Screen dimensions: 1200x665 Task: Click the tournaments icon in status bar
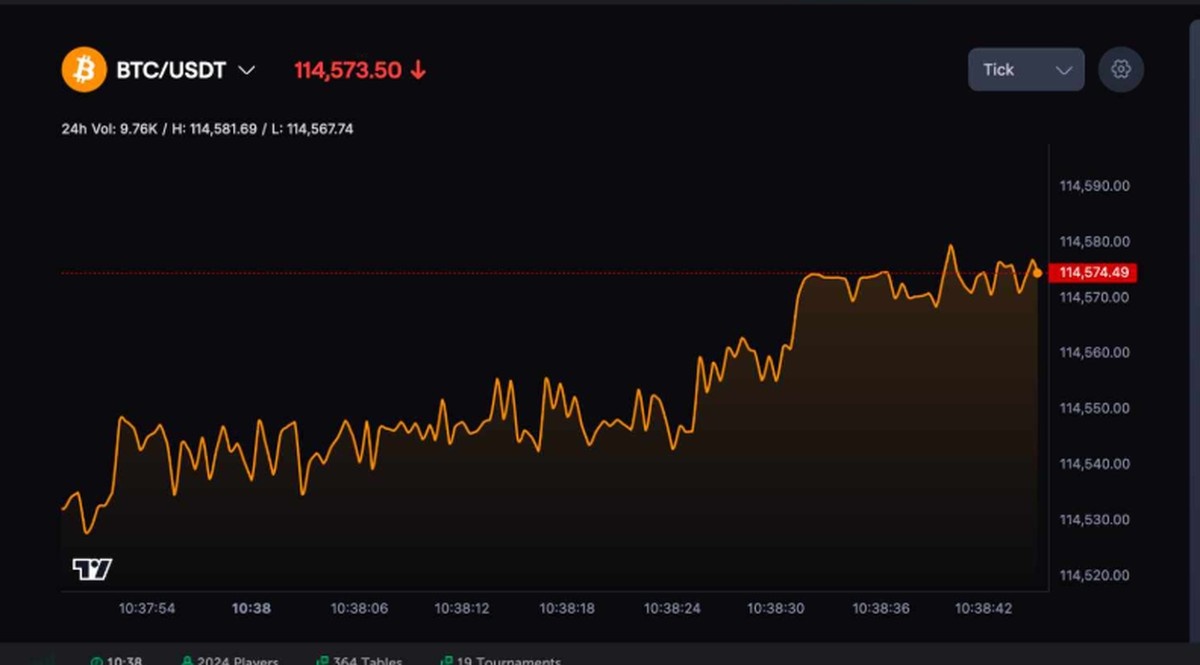coord(447,661)
